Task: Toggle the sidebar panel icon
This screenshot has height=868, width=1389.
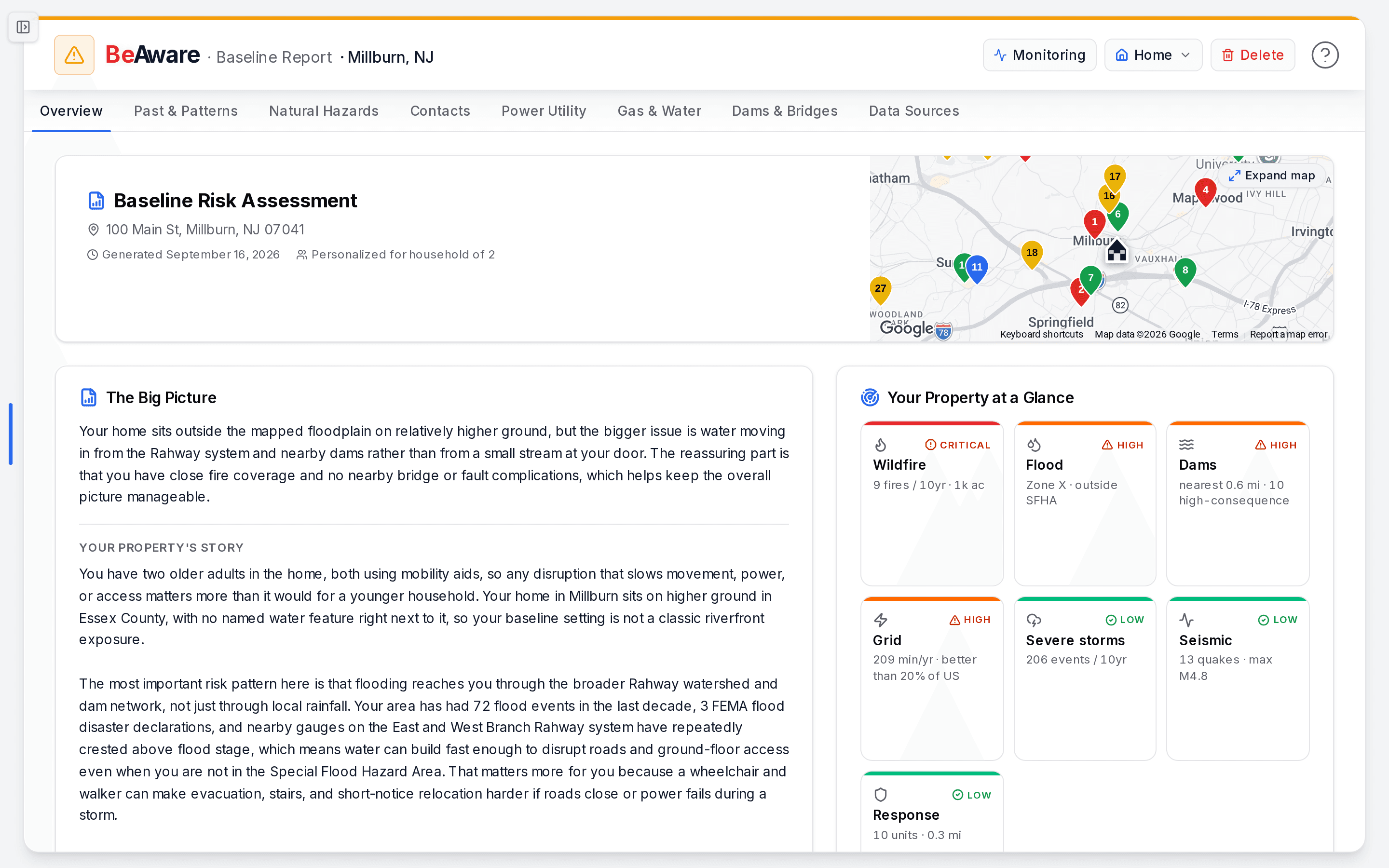Action: (23, 27)
